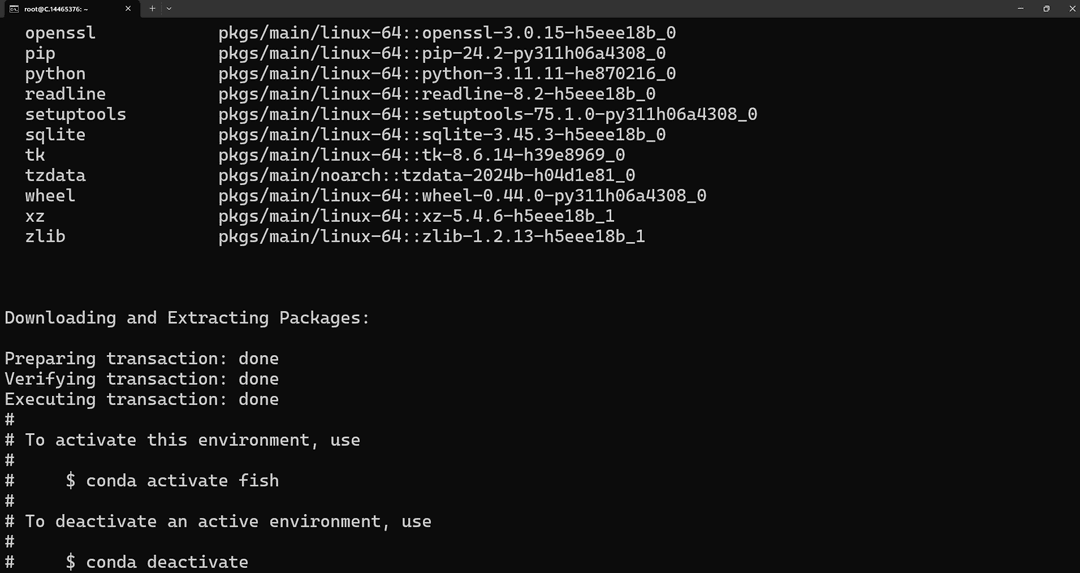
Task: Click the terminal icon in the tab
Action: coord(14,9)
